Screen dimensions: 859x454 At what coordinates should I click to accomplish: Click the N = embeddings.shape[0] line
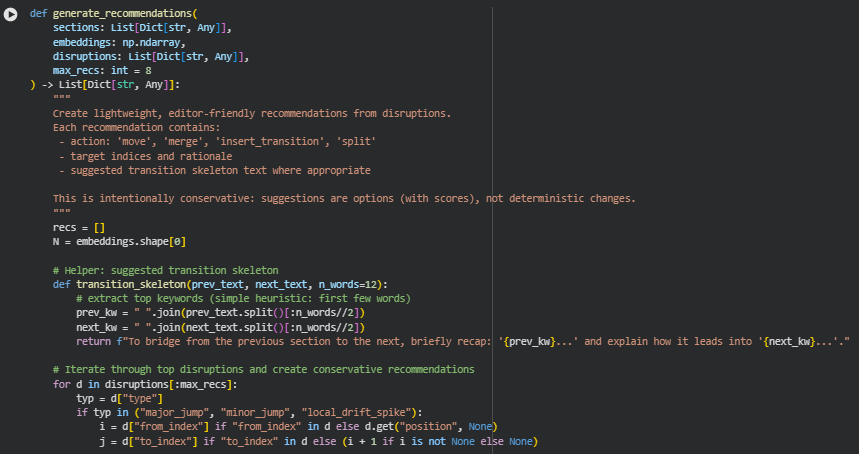[120, 241]
